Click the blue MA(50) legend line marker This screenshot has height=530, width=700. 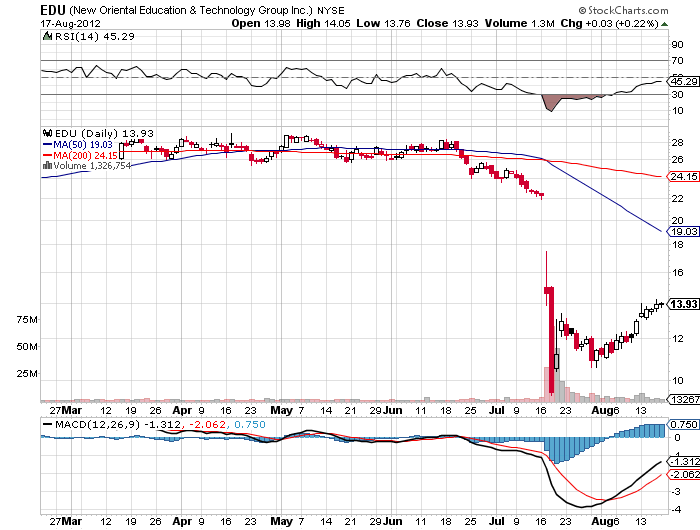pos(47,144)
